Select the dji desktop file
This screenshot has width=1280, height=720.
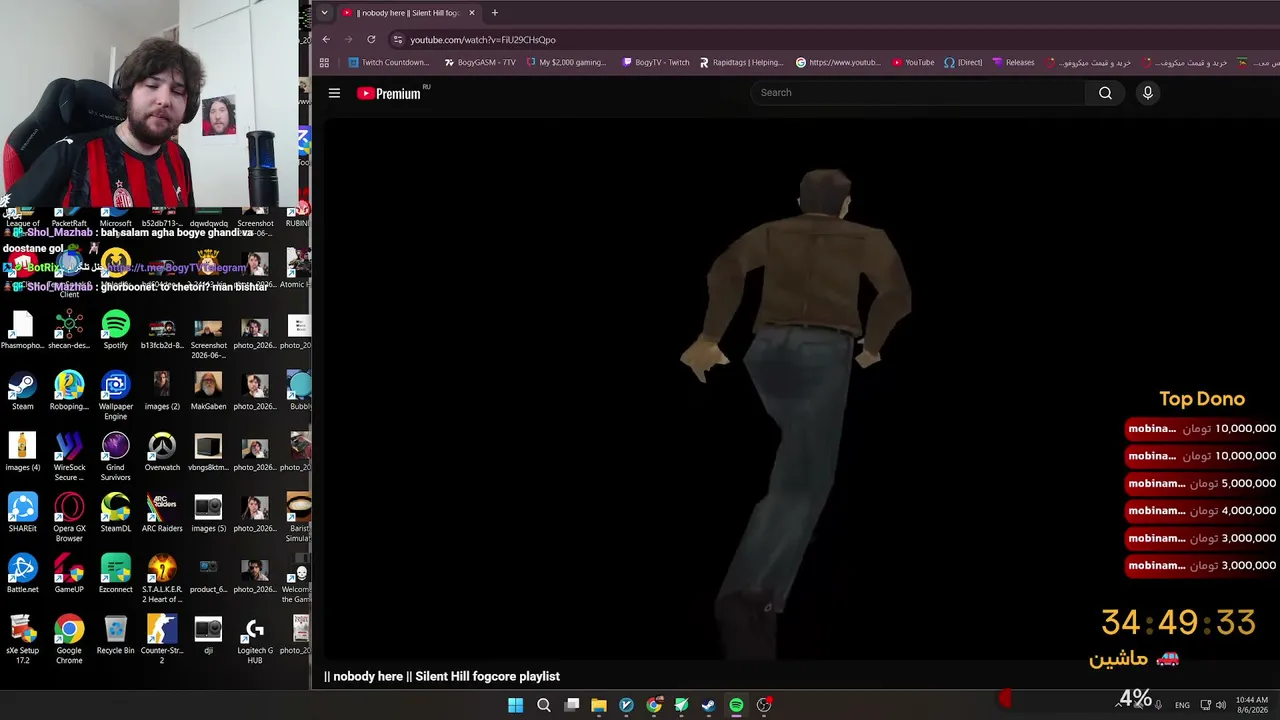click(208, 636)
